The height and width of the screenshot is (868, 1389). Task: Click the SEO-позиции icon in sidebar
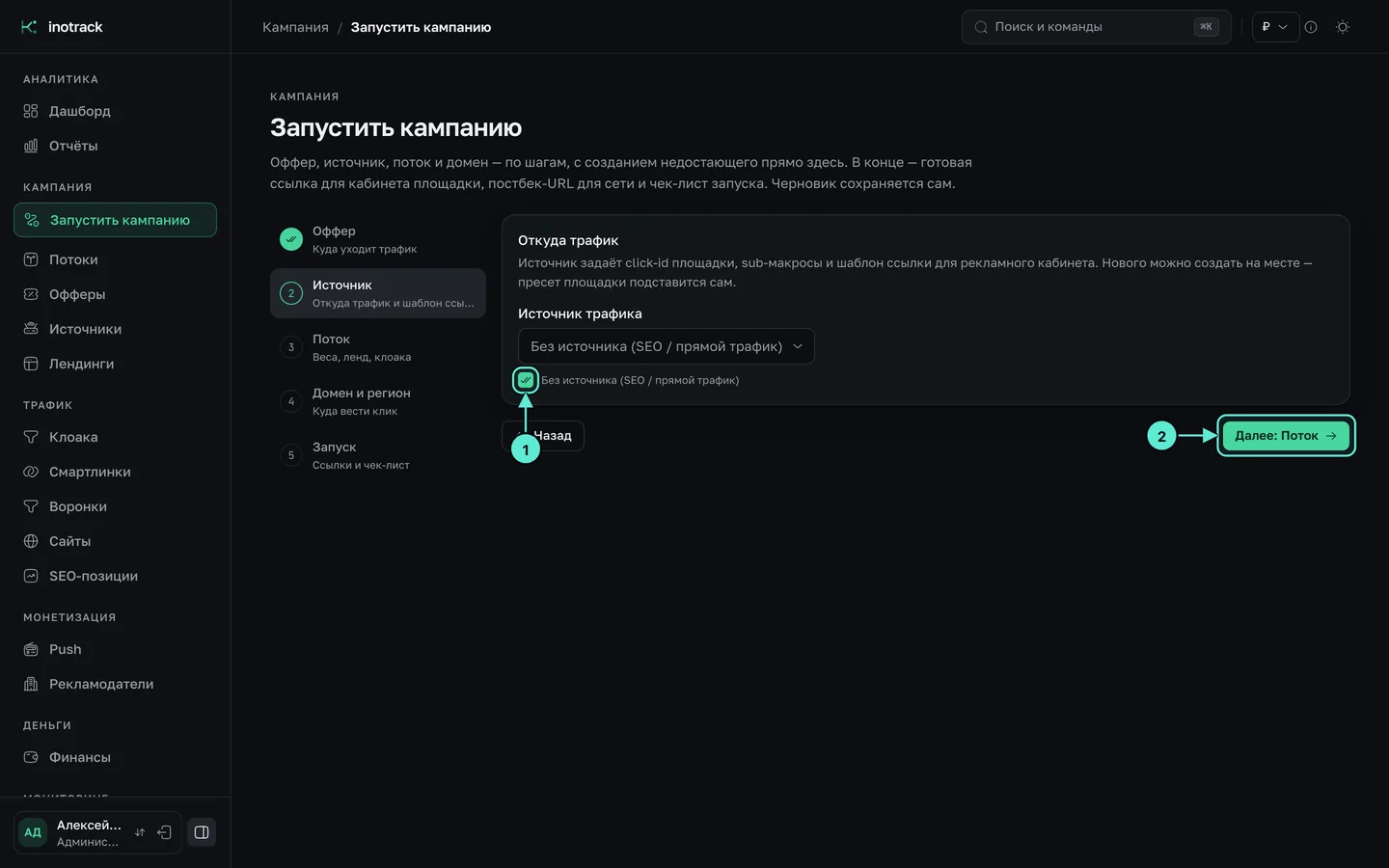coord(31,576)
